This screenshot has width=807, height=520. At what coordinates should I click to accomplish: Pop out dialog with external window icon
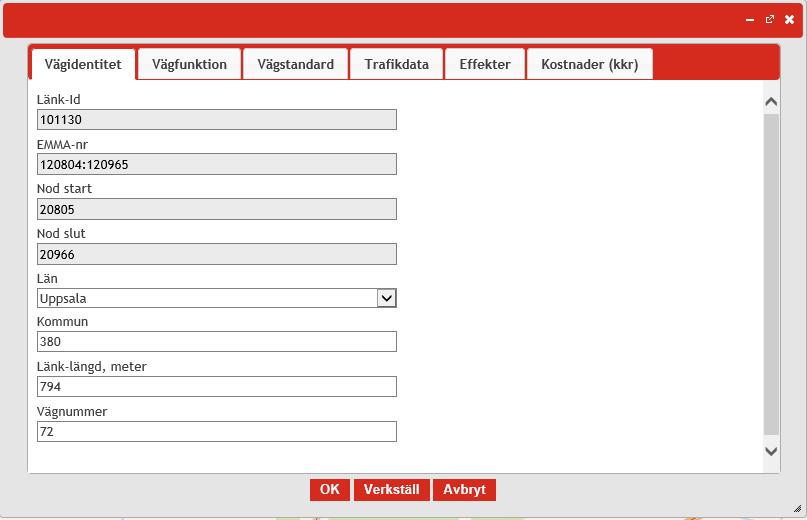tap(770, 19)
